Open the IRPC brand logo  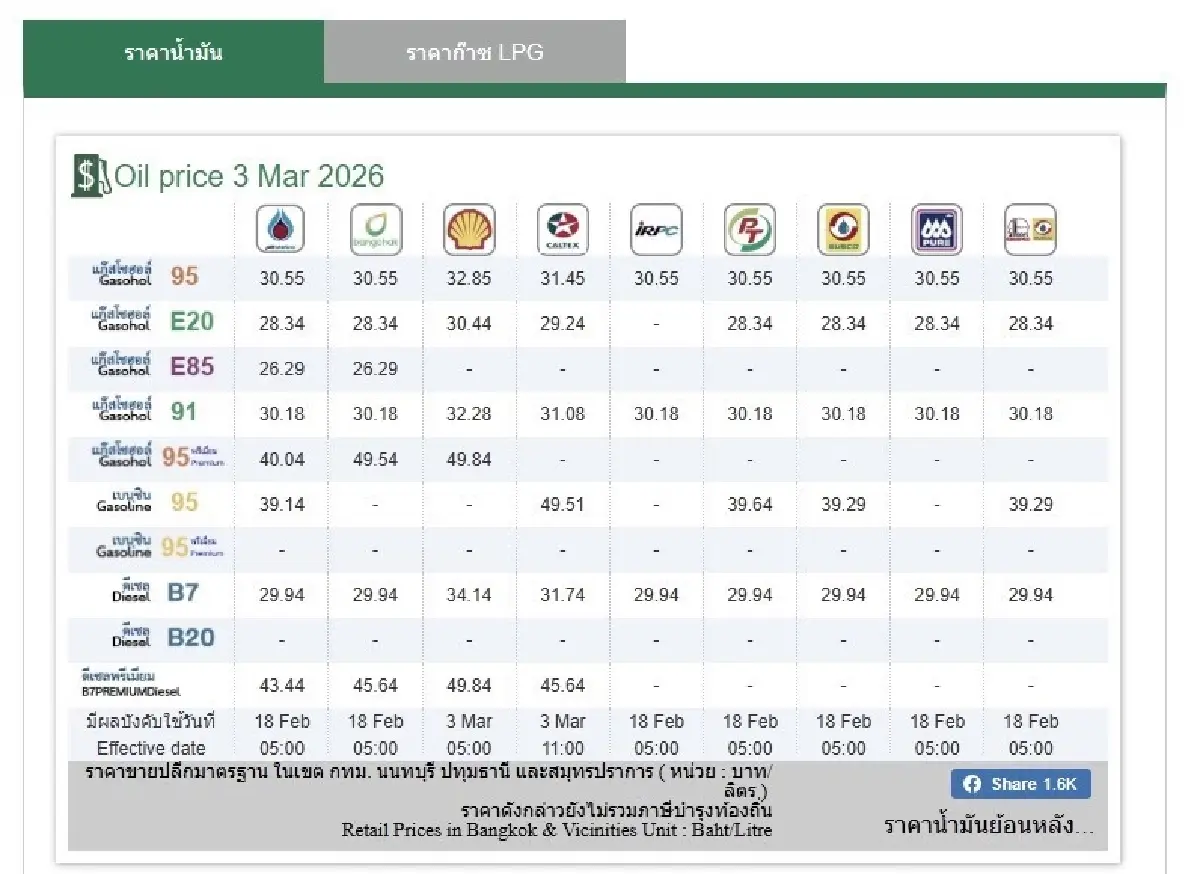click(x=656, y=230)
